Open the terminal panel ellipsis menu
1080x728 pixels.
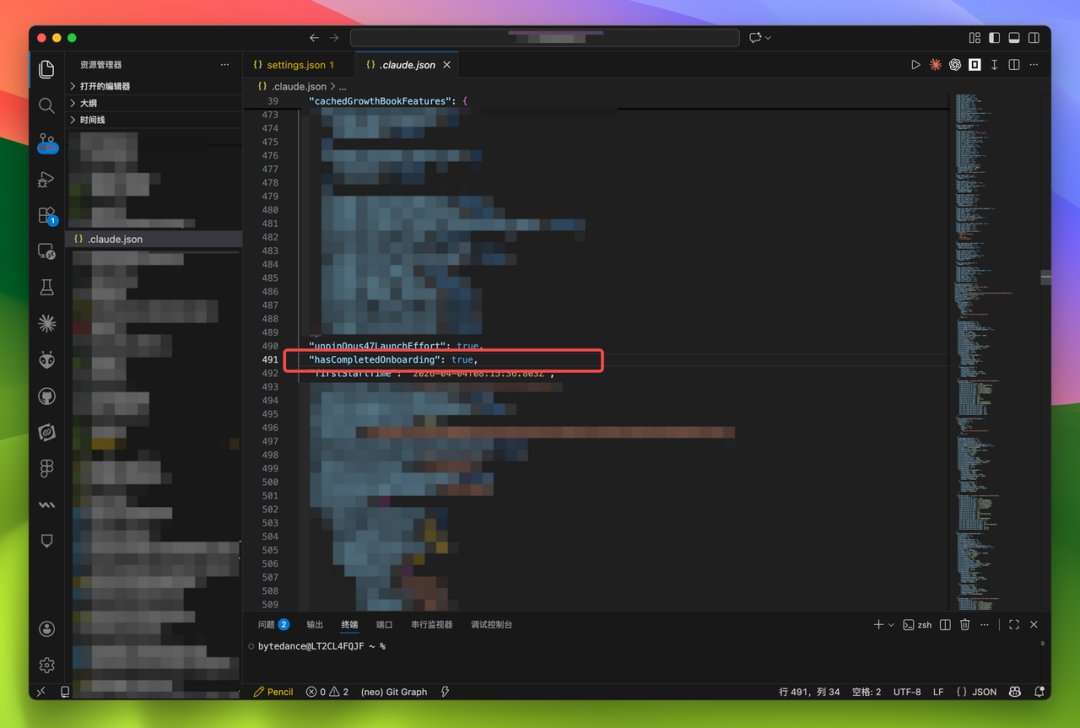[x=984, y=625]
